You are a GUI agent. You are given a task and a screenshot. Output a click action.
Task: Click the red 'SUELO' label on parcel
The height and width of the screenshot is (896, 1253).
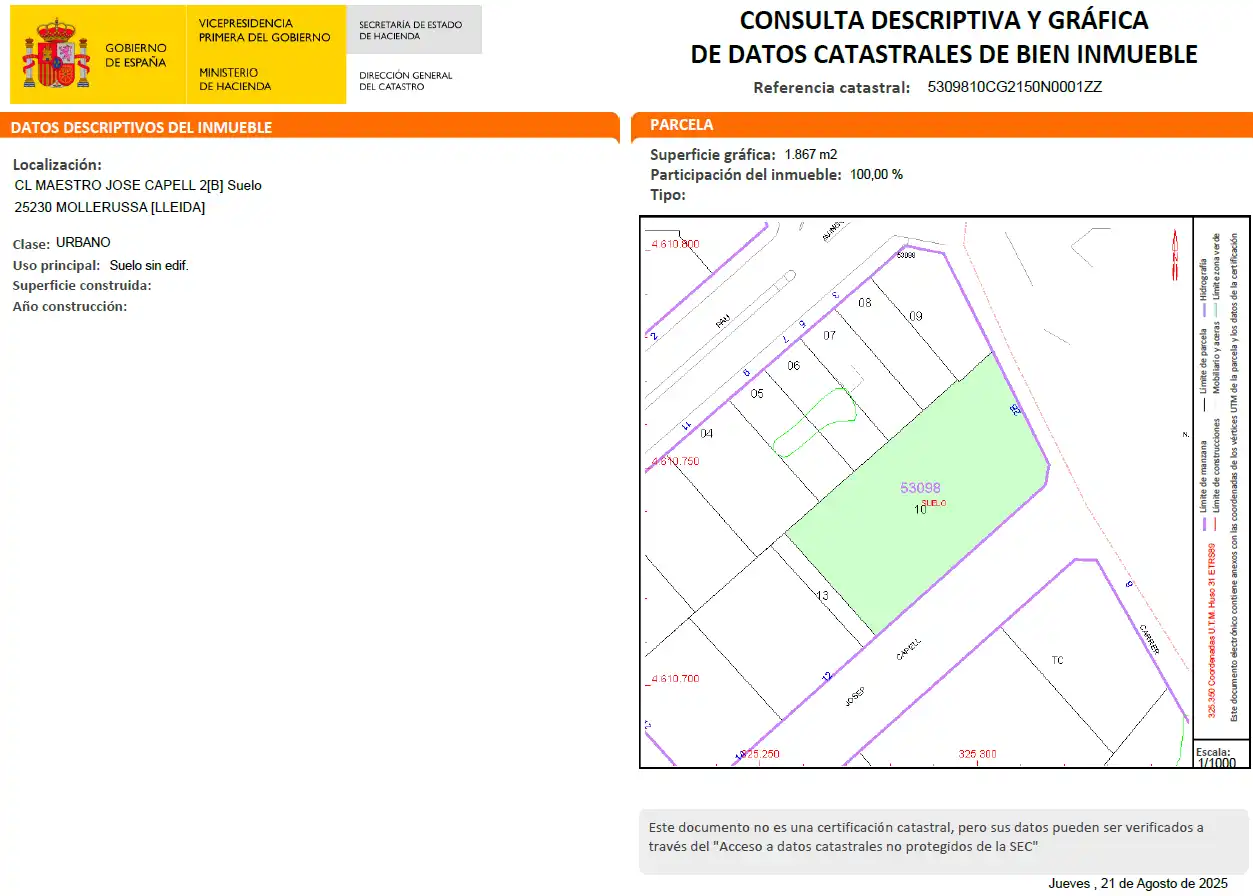(x=933, y=502)
